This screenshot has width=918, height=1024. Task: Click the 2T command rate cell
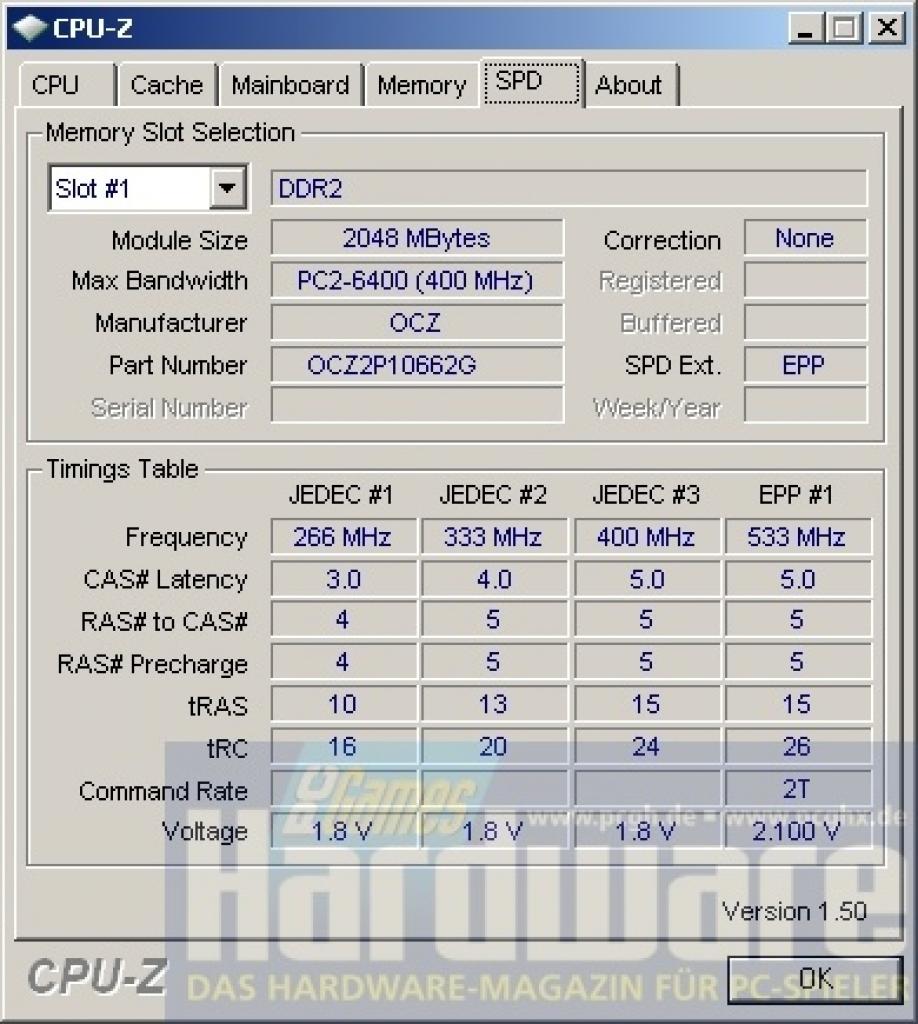coord(798,789)
